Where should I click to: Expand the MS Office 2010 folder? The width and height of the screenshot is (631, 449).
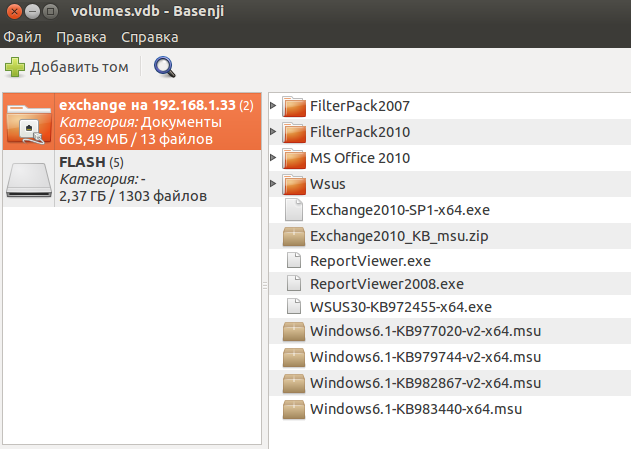click(x=273, y=158)
